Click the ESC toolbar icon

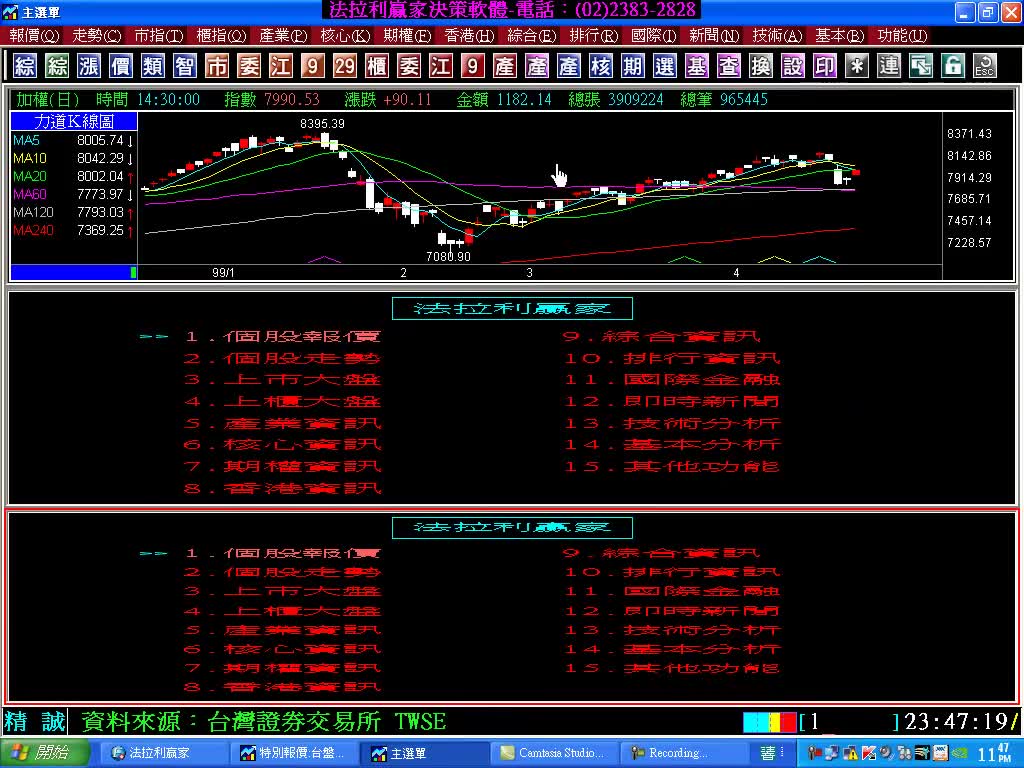click(x=985, y=66)
